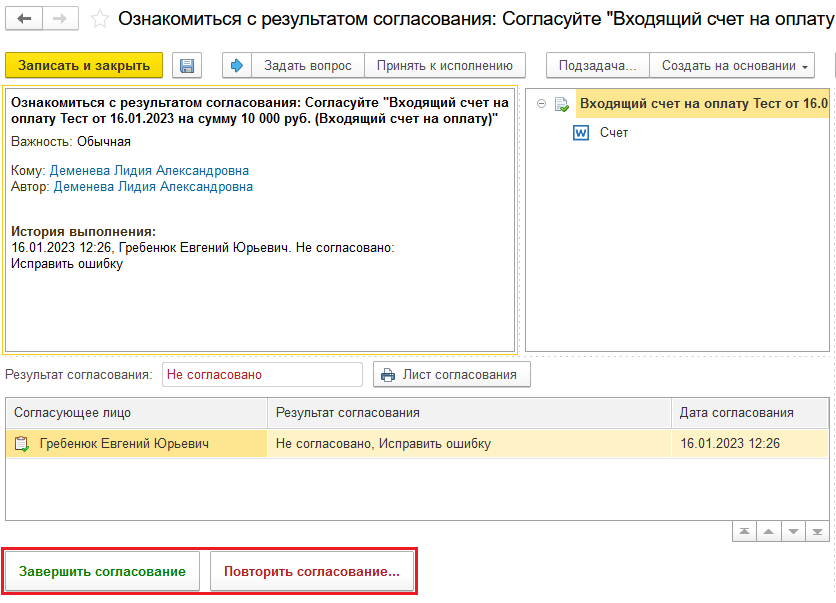Click the 'Записать и закрыть' button

pos(83,66)
